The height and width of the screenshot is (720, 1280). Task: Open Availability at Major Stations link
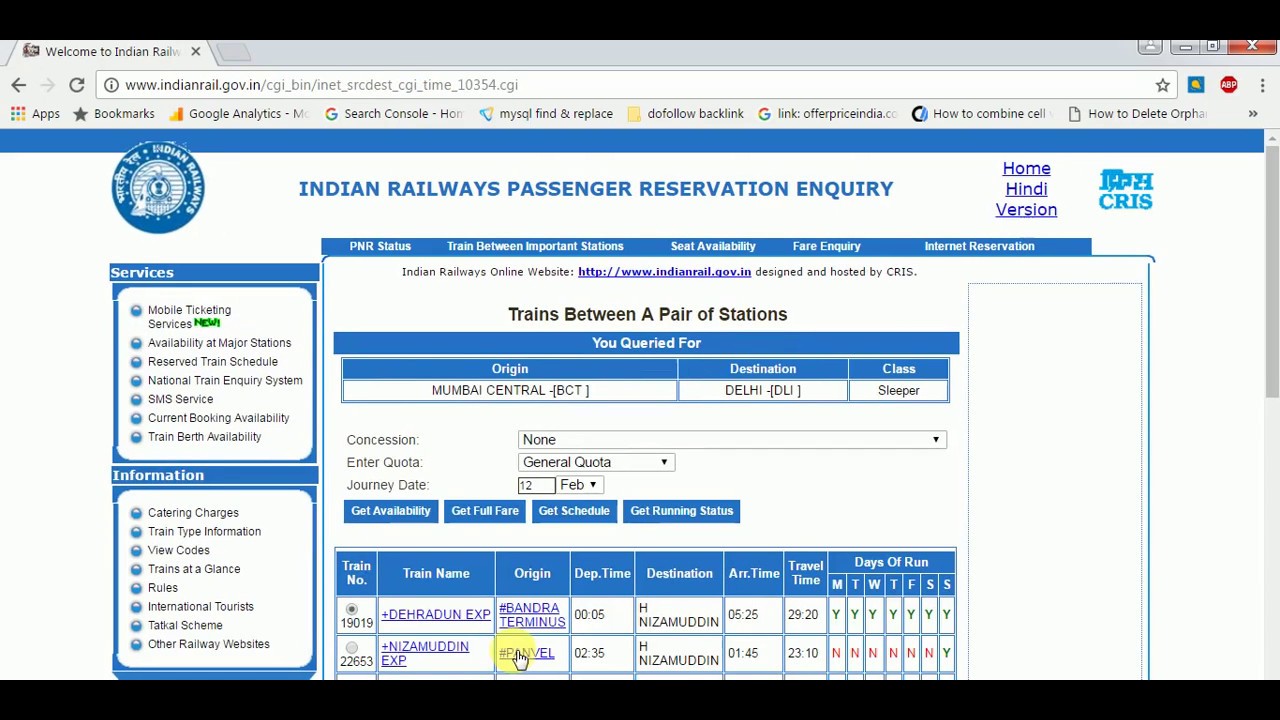pyautogui.click(x=219, y=343)
